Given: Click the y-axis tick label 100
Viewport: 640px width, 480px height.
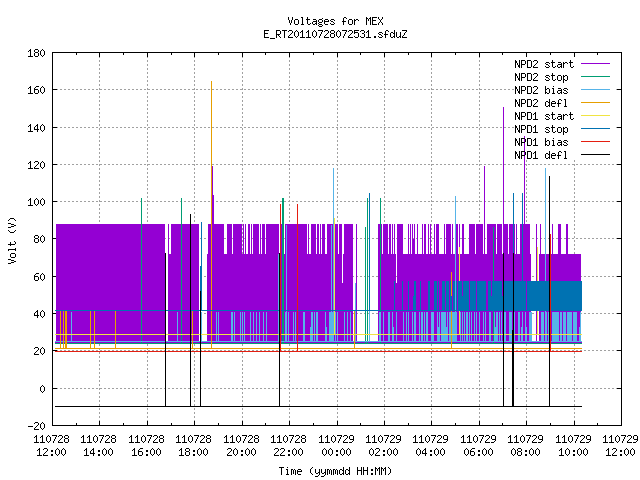Looking at the screenshot, I should (36, 202).
